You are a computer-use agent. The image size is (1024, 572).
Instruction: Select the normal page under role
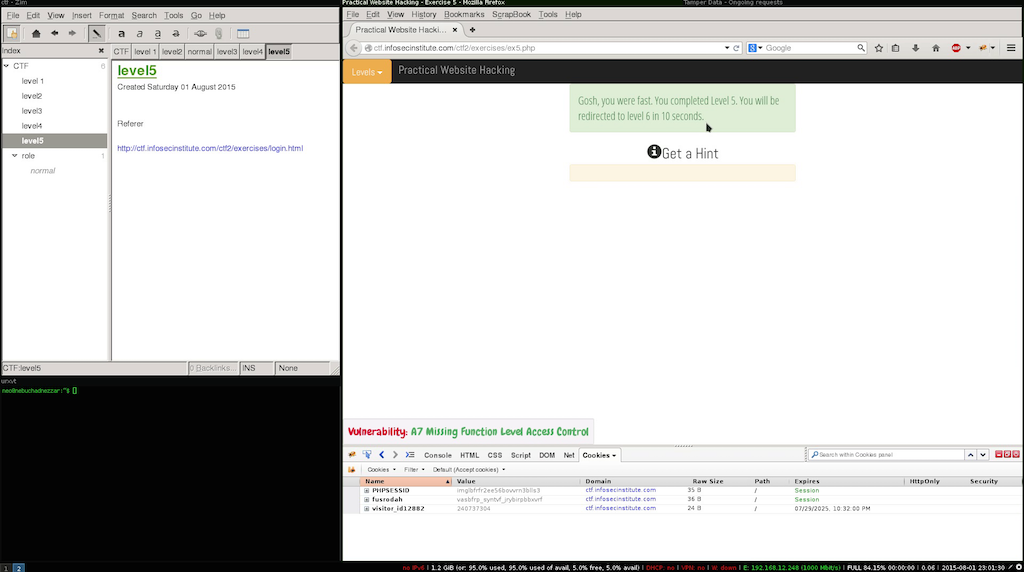[x=42, y=170]
